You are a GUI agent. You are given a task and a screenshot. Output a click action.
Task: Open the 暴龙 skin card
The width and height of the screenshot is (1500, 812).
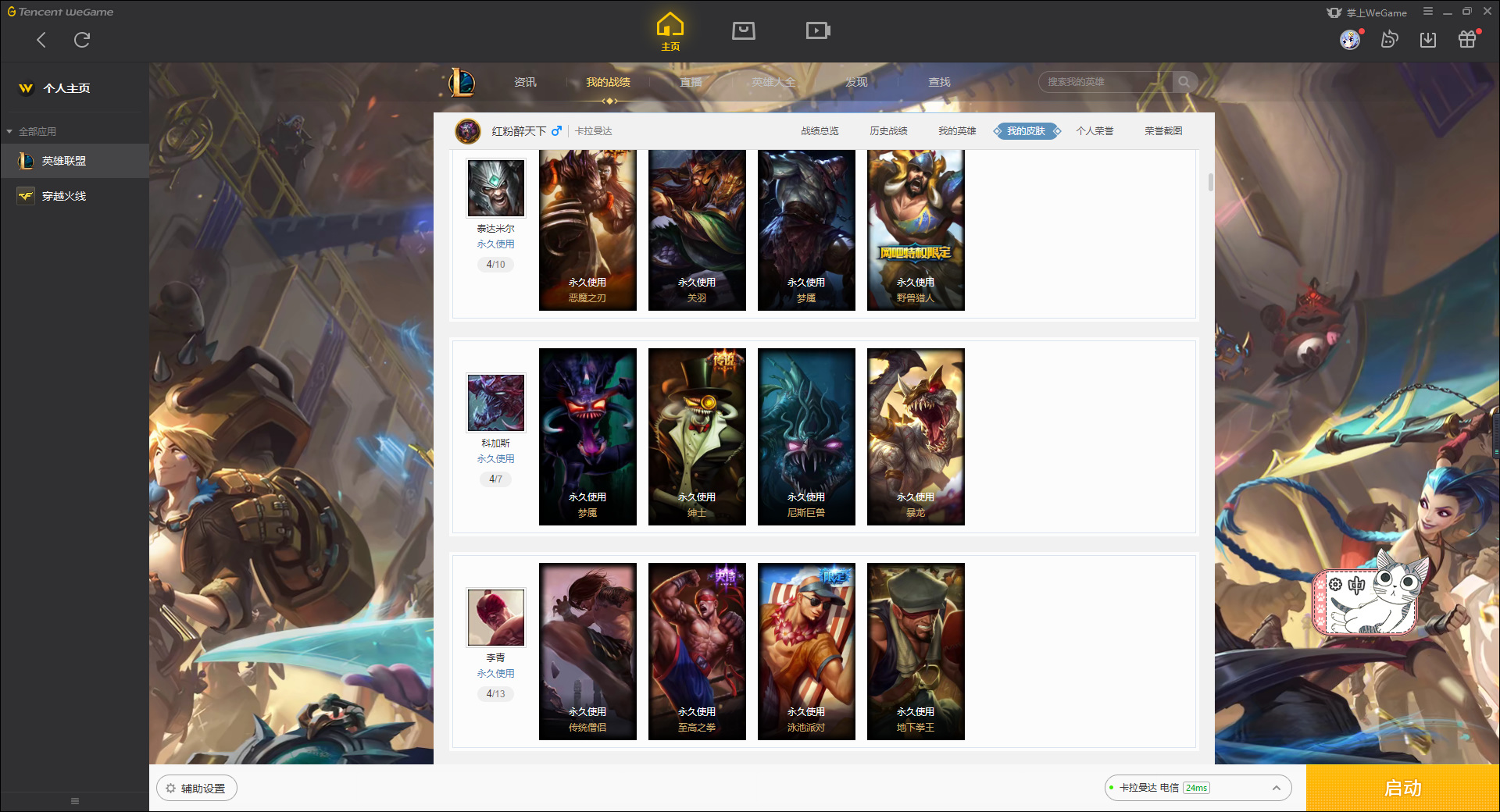(x=916, y=436)
